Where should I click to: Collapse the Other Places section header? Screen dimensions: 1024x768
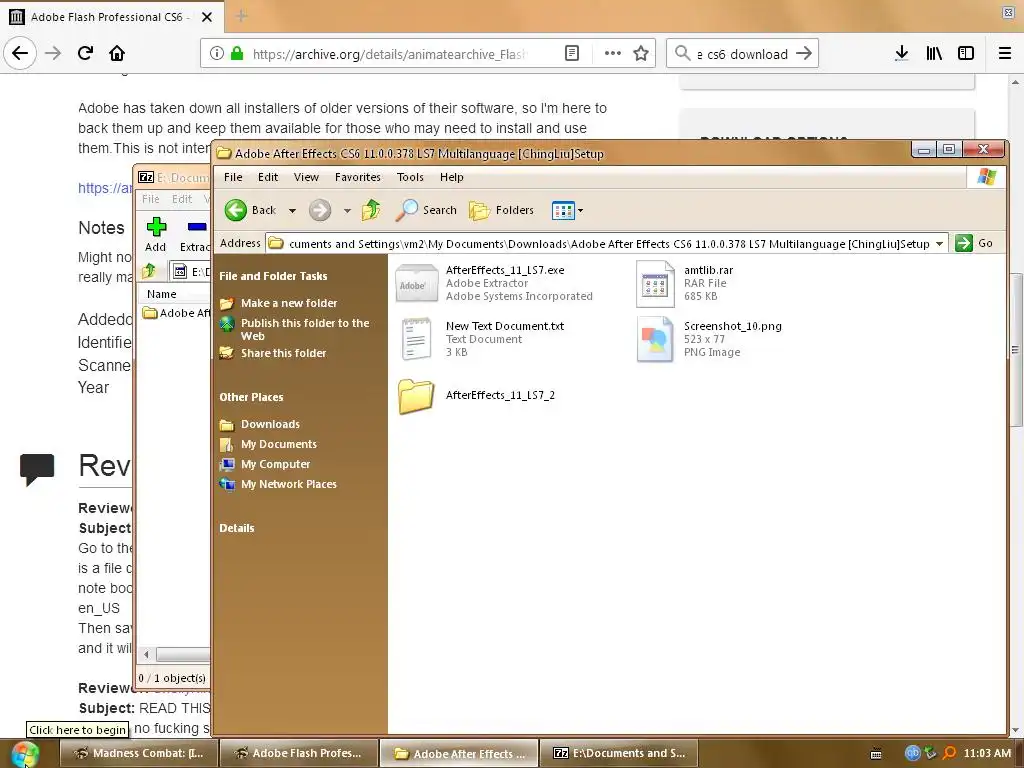[251, 397]
